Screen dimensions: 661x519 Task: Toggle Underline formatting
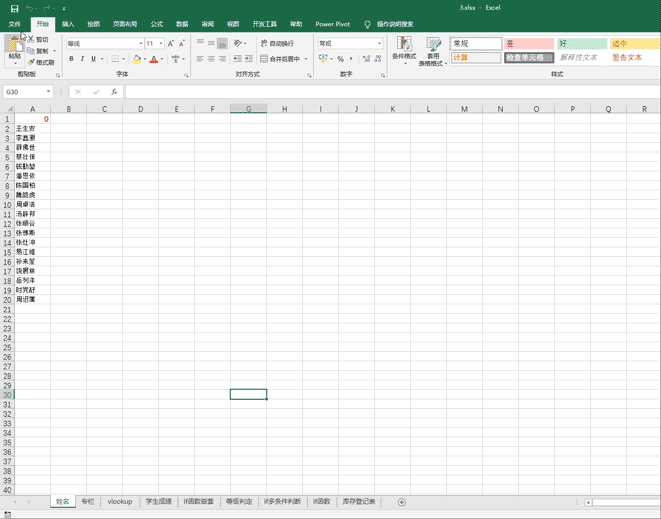(x=93, y=59)
